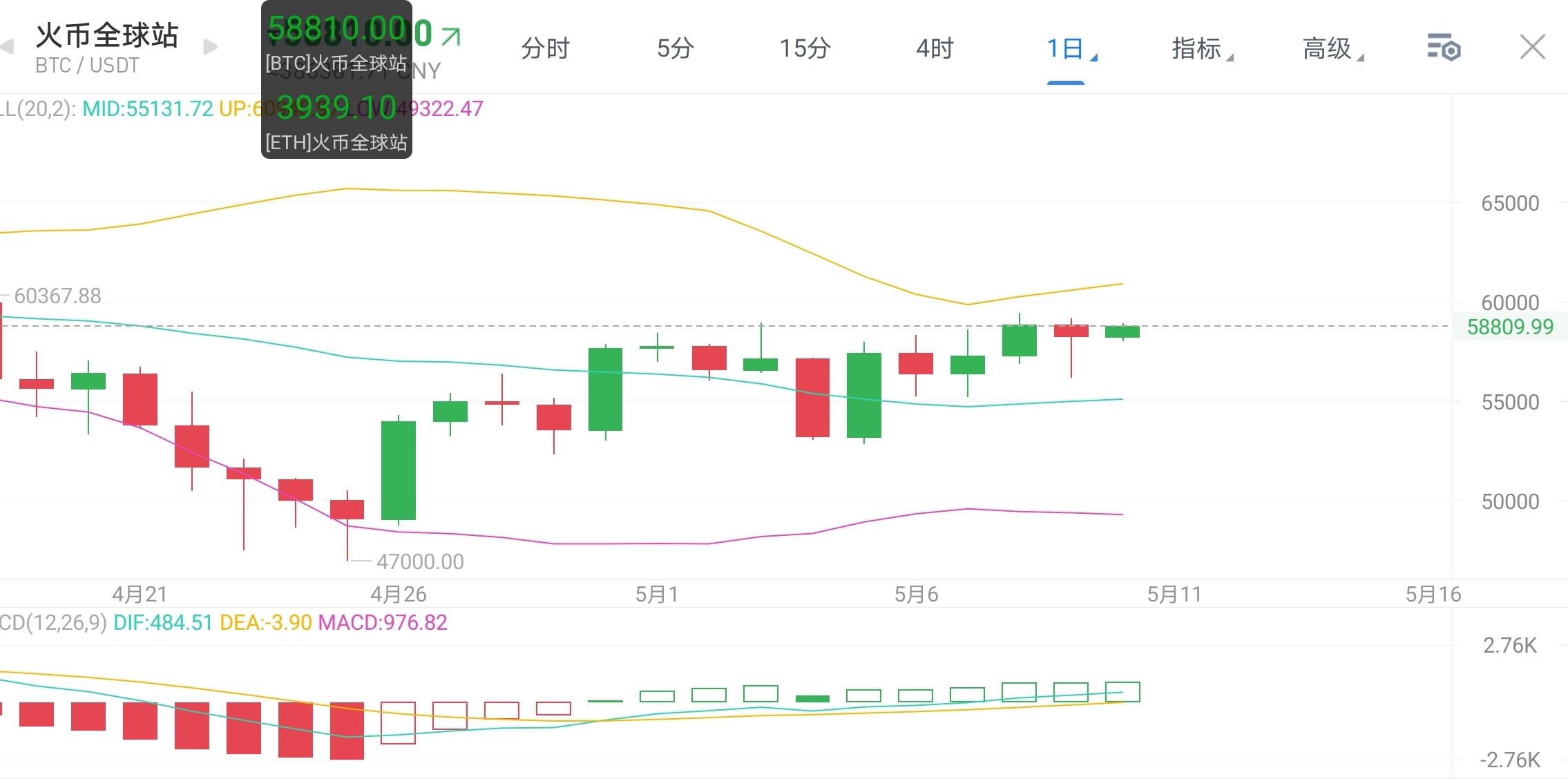Select the [ETH]火币全球站 ticker entry
This screenshot has height=779, width=1568.
(x=336, y=142)
